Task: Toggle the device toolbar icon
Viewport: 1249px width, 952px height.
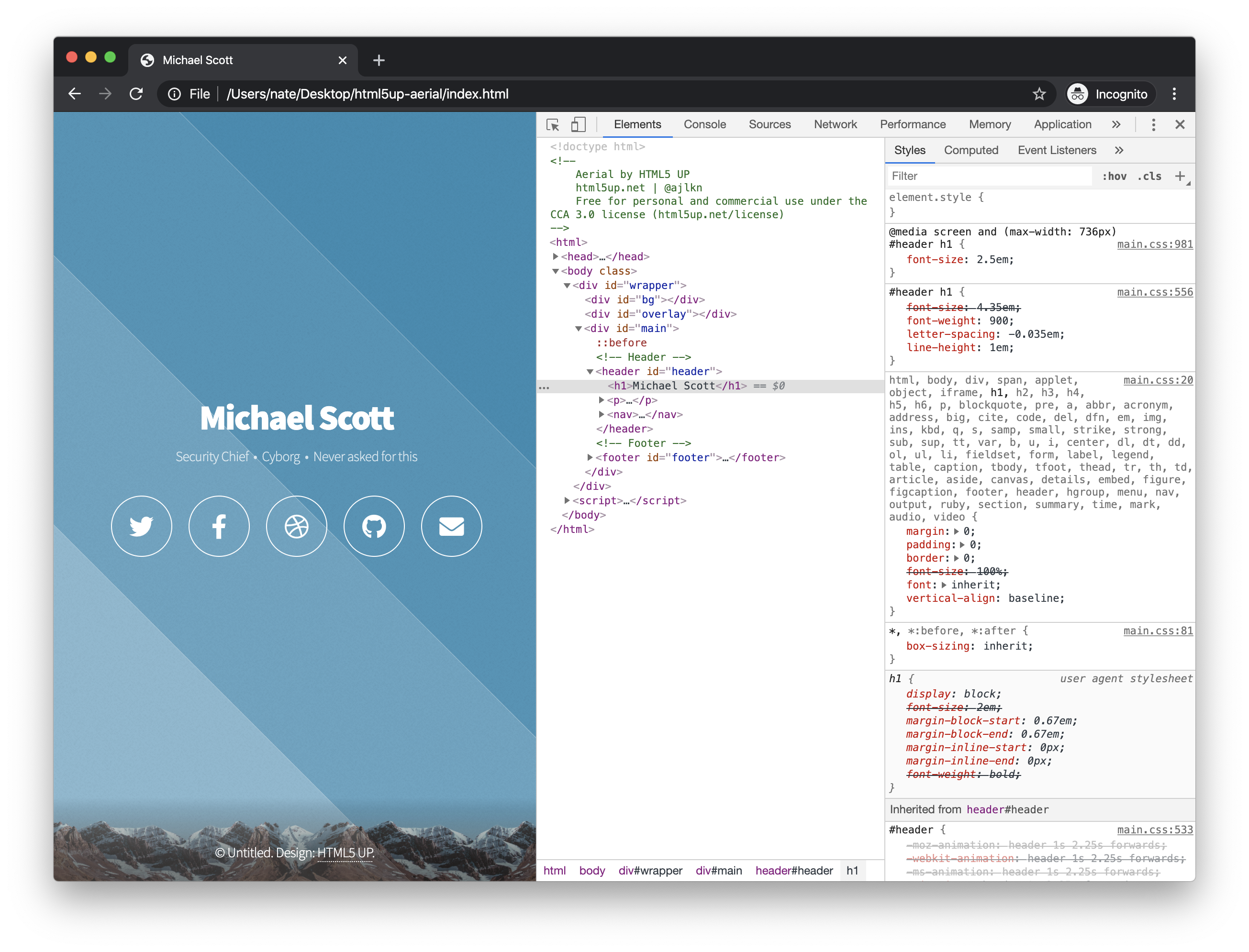Action: point(578,125)
